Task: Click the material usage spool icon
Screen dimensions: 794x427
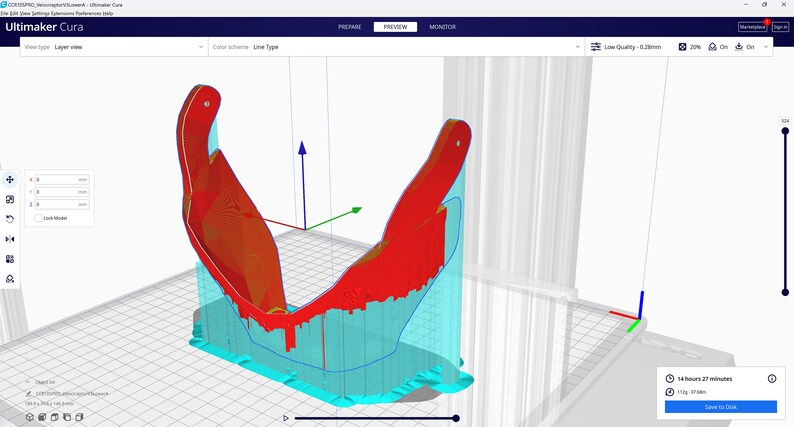Action: [669, 392]
